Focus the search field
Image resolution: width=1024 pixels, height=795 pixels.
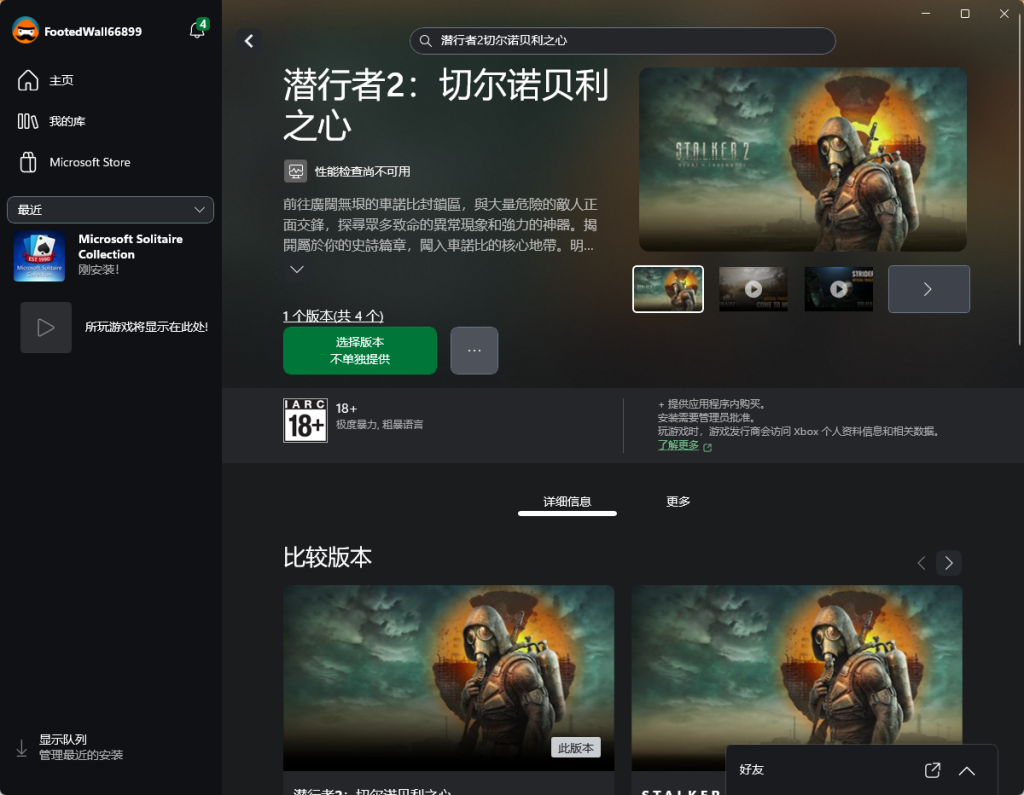click(622, 41)
